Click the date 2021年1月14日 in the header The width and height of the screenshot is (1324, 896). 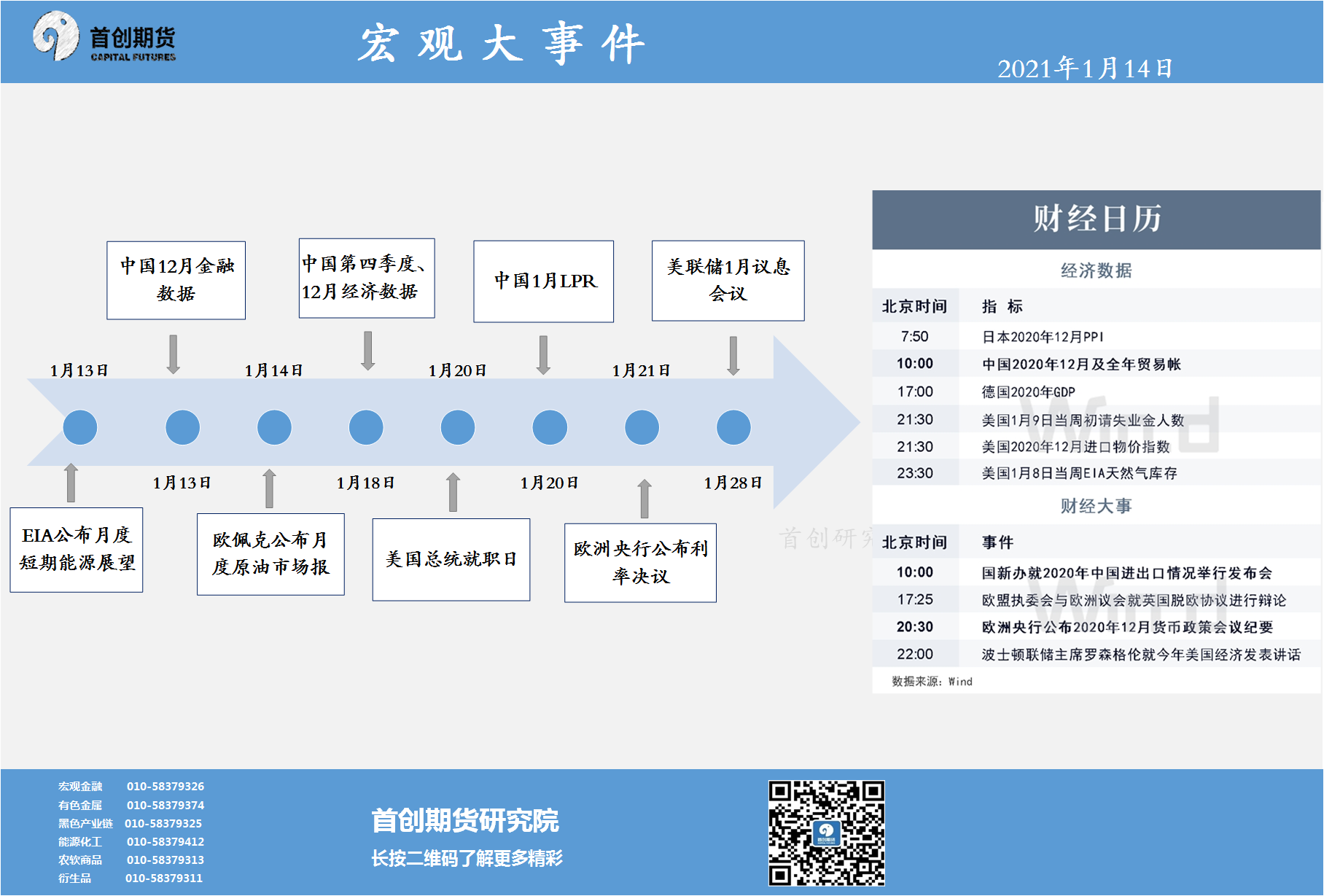coord(1085,69)
